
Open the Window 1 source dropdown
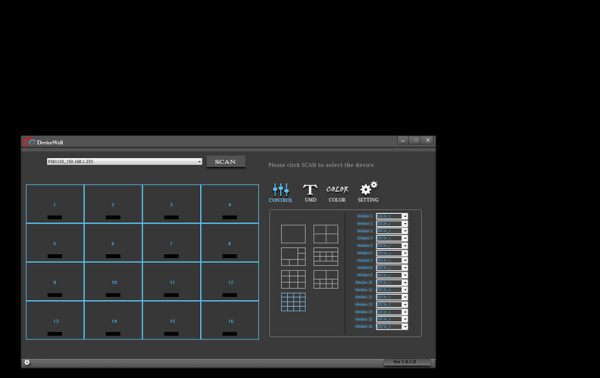click(392, 216)
